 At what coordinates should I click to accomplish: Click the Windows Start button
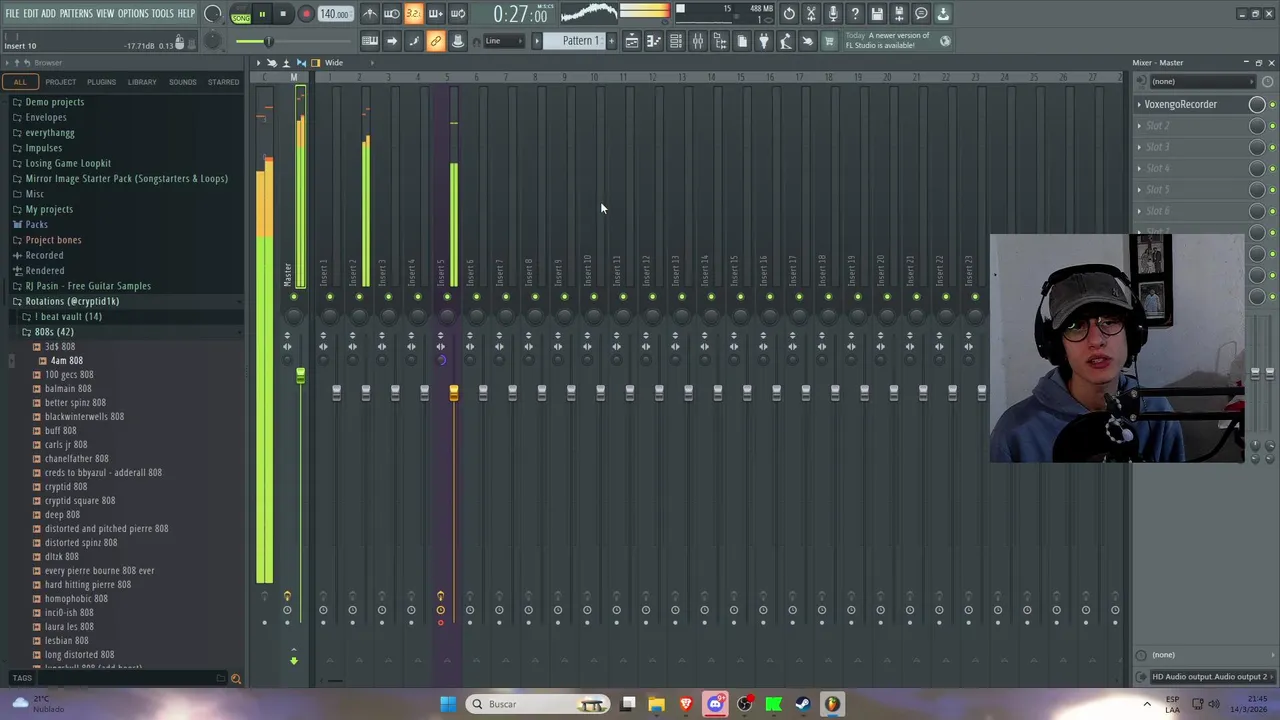click(x=448, y=704)
